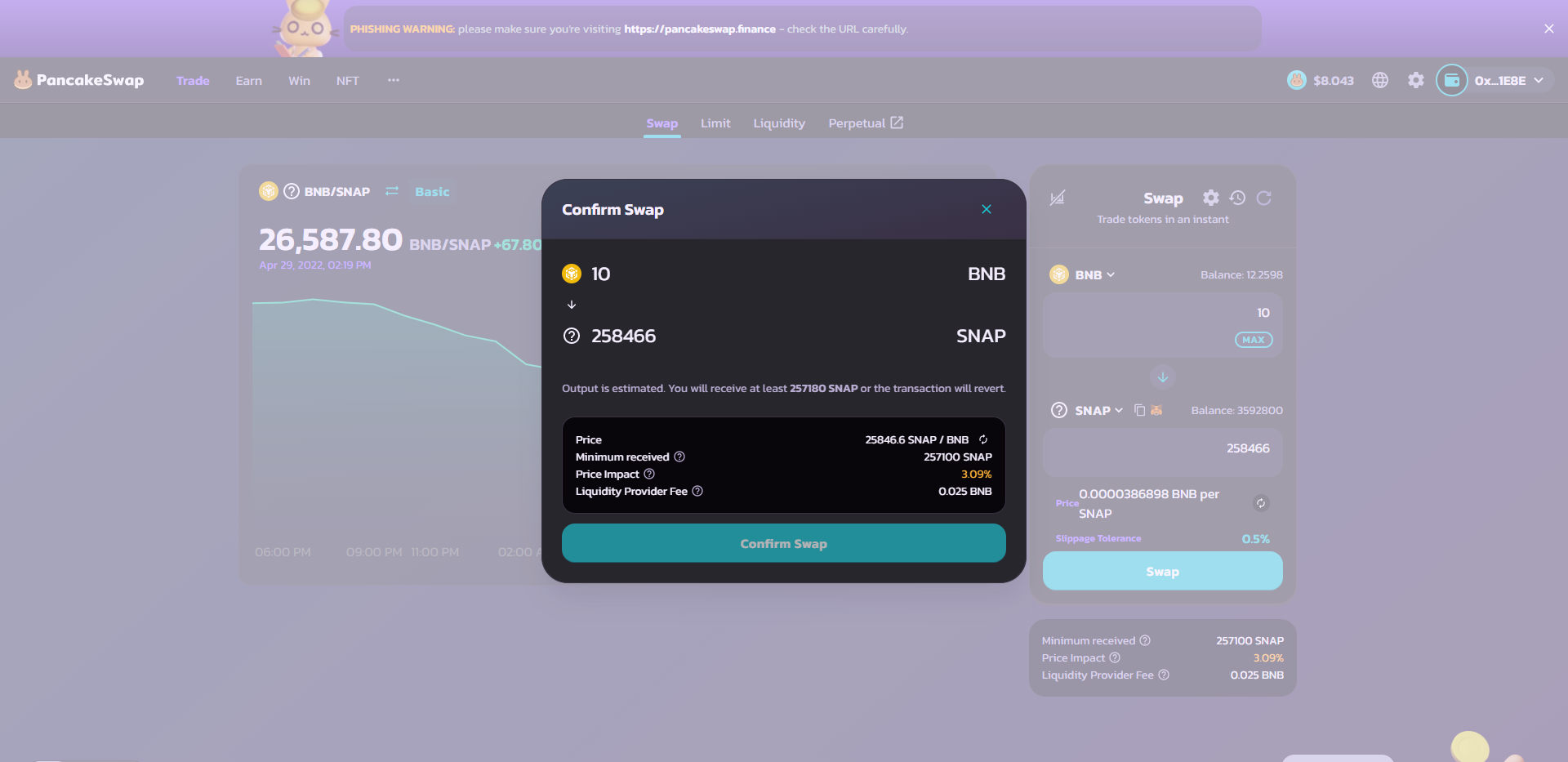Click the SNAP question mark icon in swap panel

[x=1059, y=410]
